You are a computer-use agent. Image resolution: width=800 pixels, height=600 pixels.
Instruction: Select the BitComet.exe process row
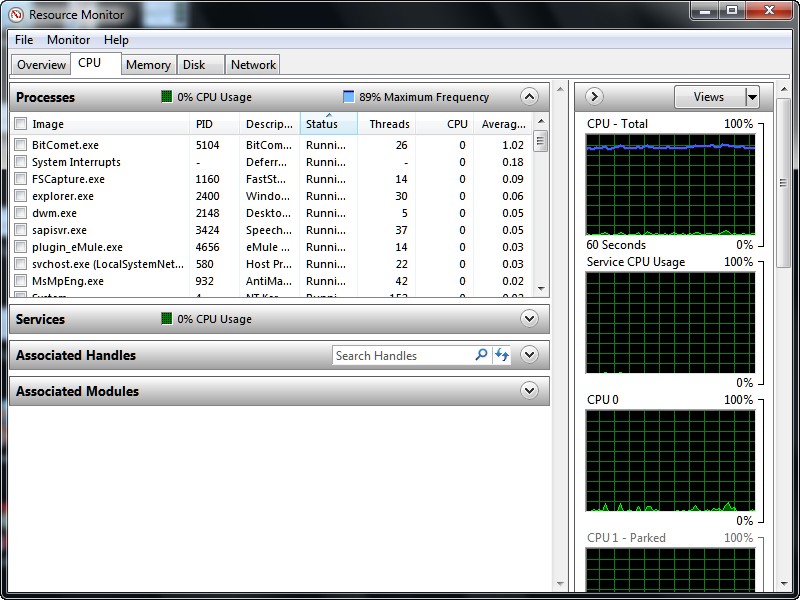[x=272, y=145]
